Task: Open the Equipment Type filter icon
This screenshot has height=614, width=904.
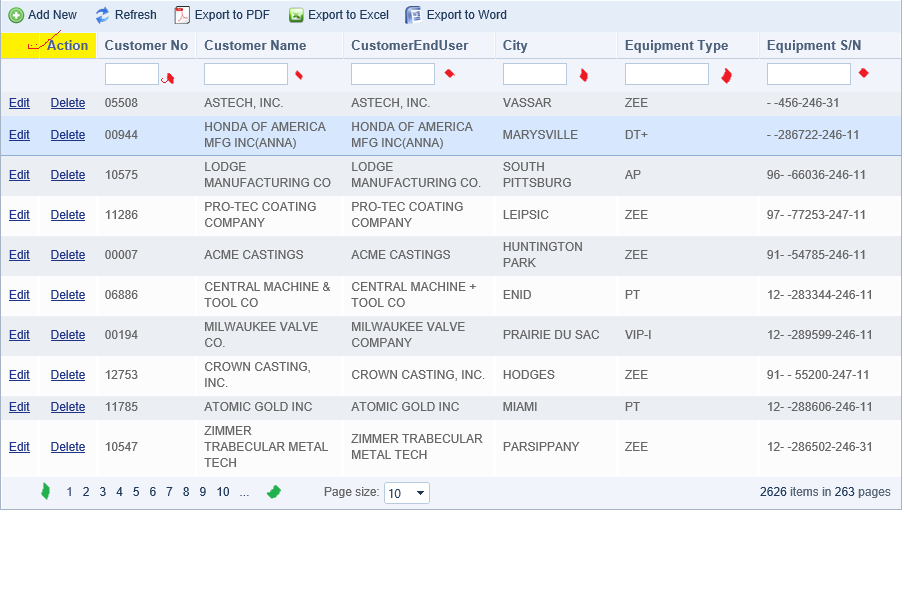Action: point(726,76)
